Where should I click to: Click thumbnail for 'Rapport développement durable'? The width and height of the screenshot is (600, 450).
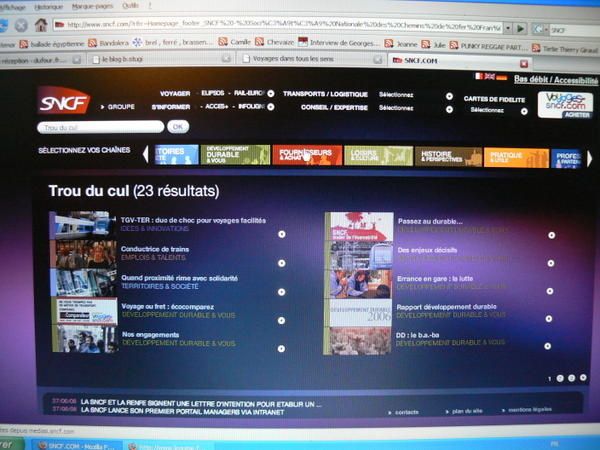pyautogui.click(x=359, y=313)
